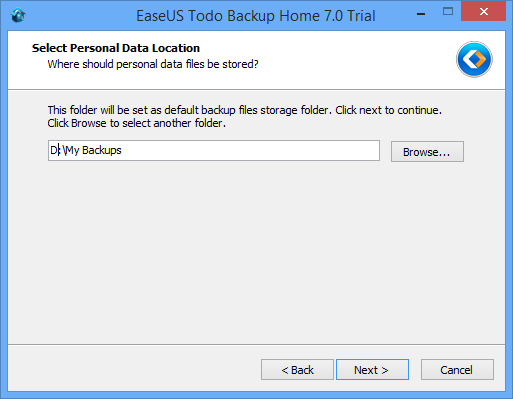Close the setup window with red X
This screenshot has width=513, height=399.
(483, 11)
